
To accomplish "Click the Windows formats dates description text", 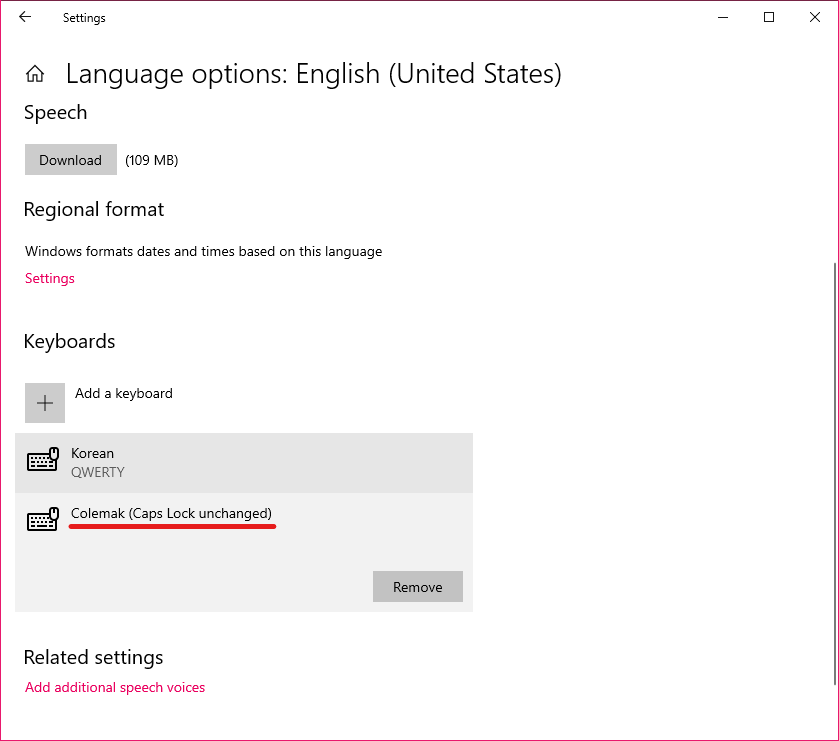I will [203, 251].
